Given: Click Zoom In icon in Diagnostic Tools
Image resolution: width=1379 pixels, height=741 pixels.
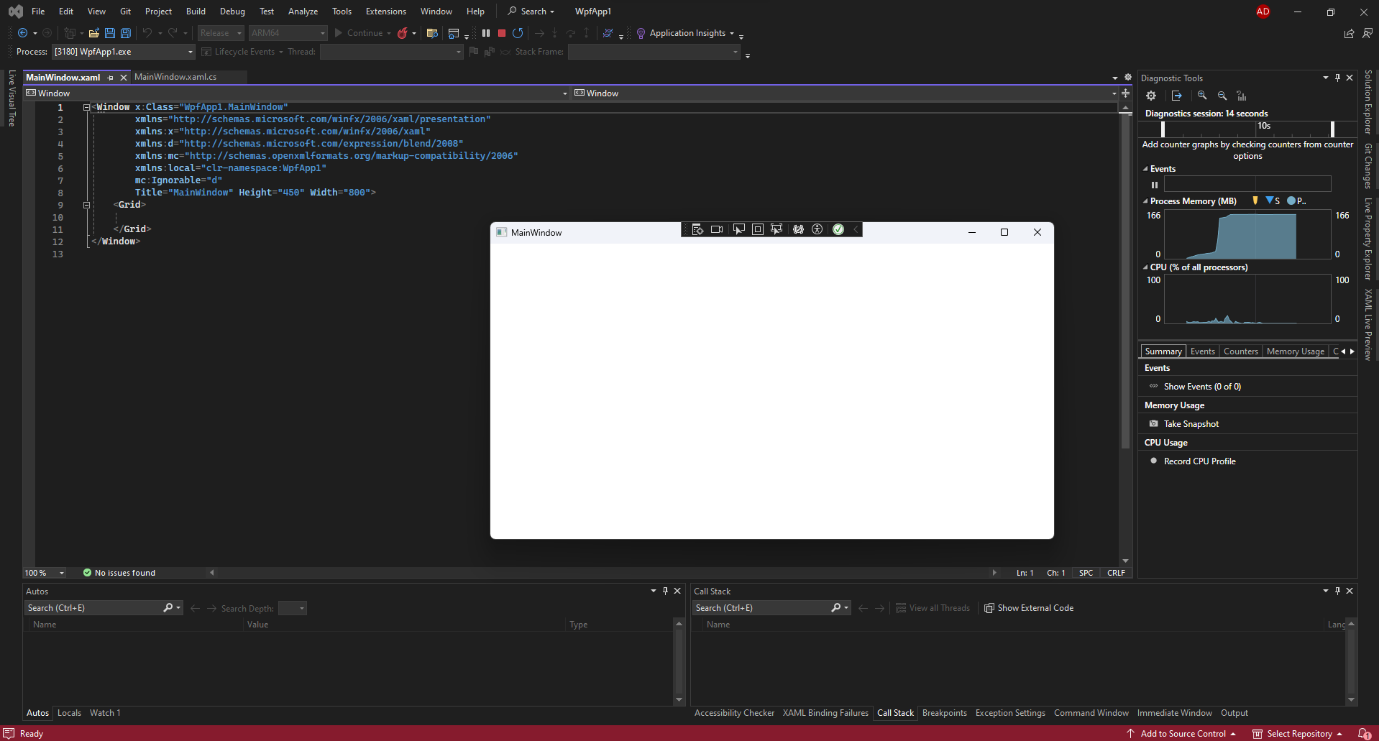Looking at the screenshot, I should click(x=1202, y=96).
